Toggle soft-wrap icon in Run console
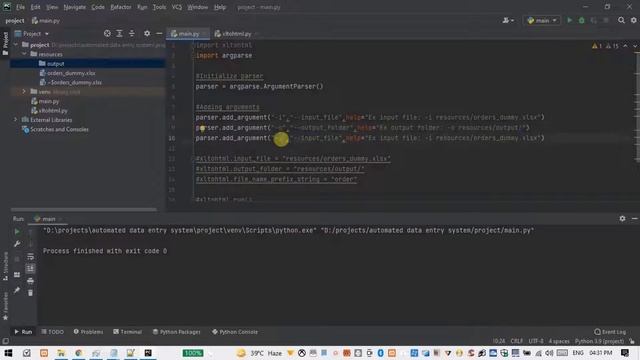Viewport: 640px width, 360px height. coord(31,257)
